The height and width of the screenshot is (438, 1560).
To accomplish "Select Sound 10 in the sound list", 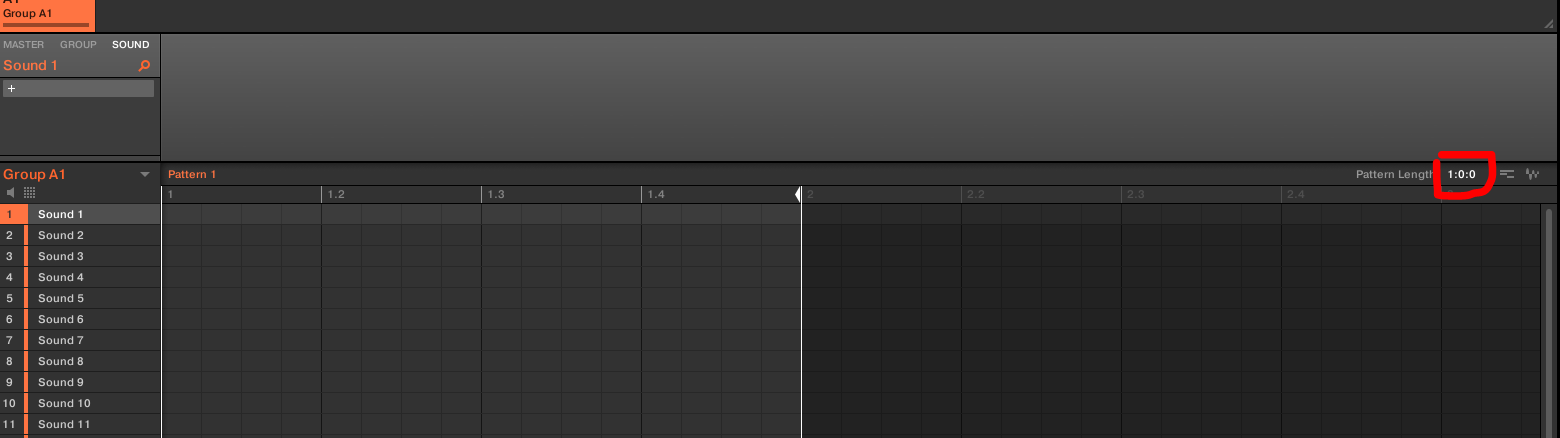I will [64, 403].
